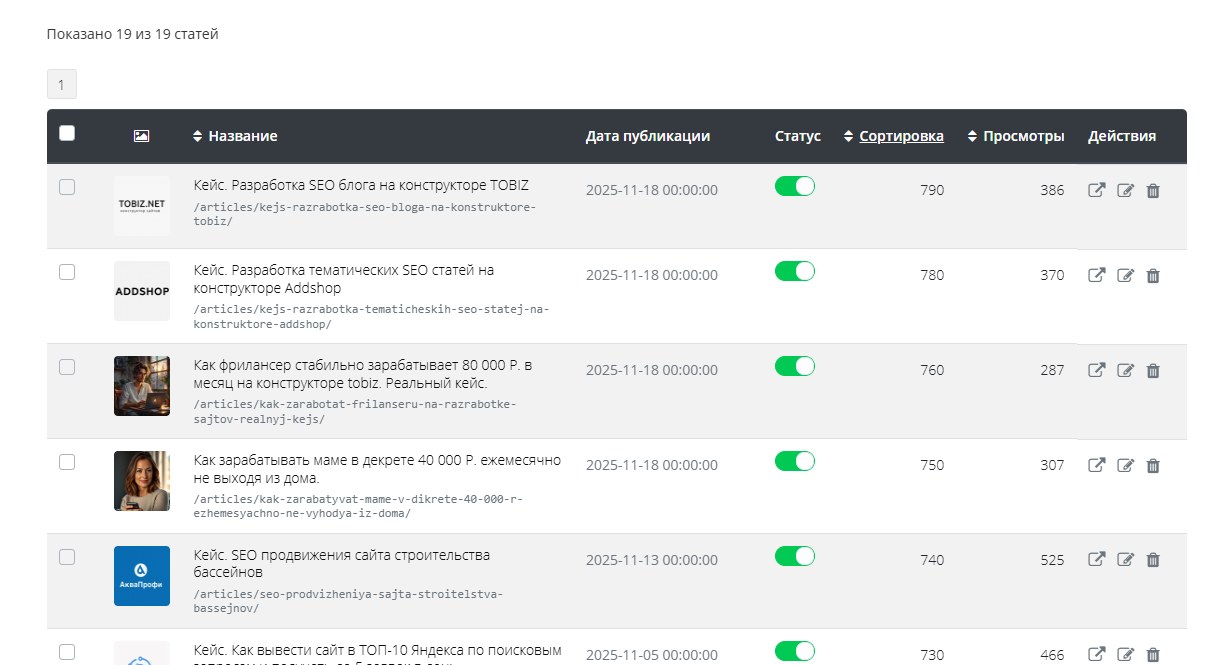Open the мама в декрете article externally
The width and height of the screenshot is (1215, 665).
coord(1096,465)
